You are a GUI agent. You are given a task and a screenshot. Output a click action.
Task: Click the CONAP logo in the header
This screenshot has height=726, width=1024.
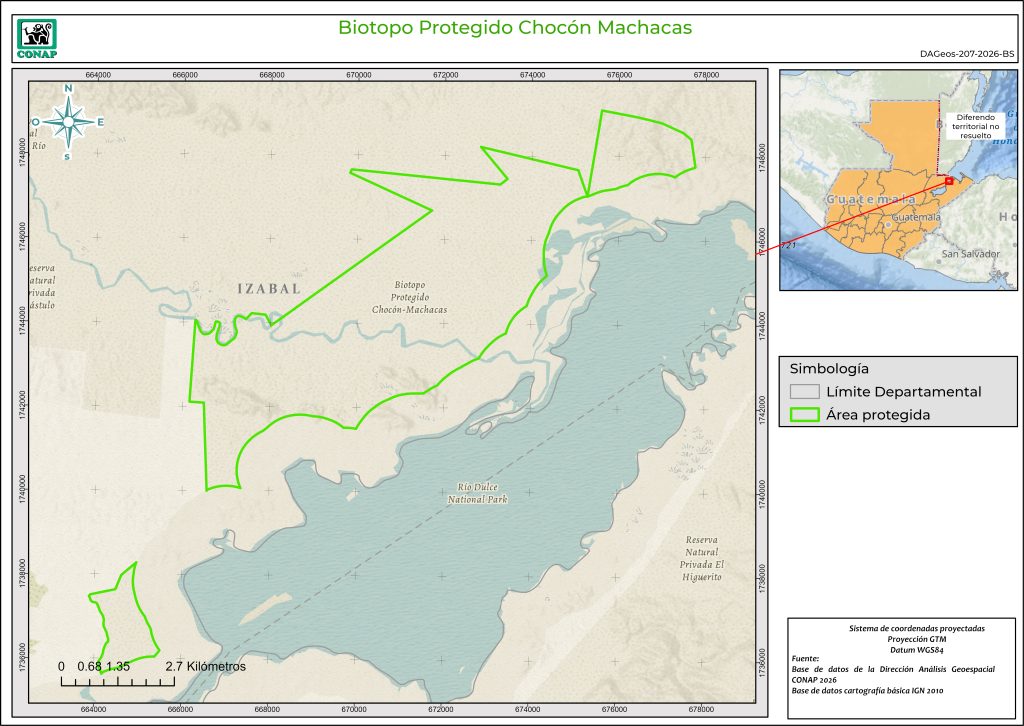[38, 38]
